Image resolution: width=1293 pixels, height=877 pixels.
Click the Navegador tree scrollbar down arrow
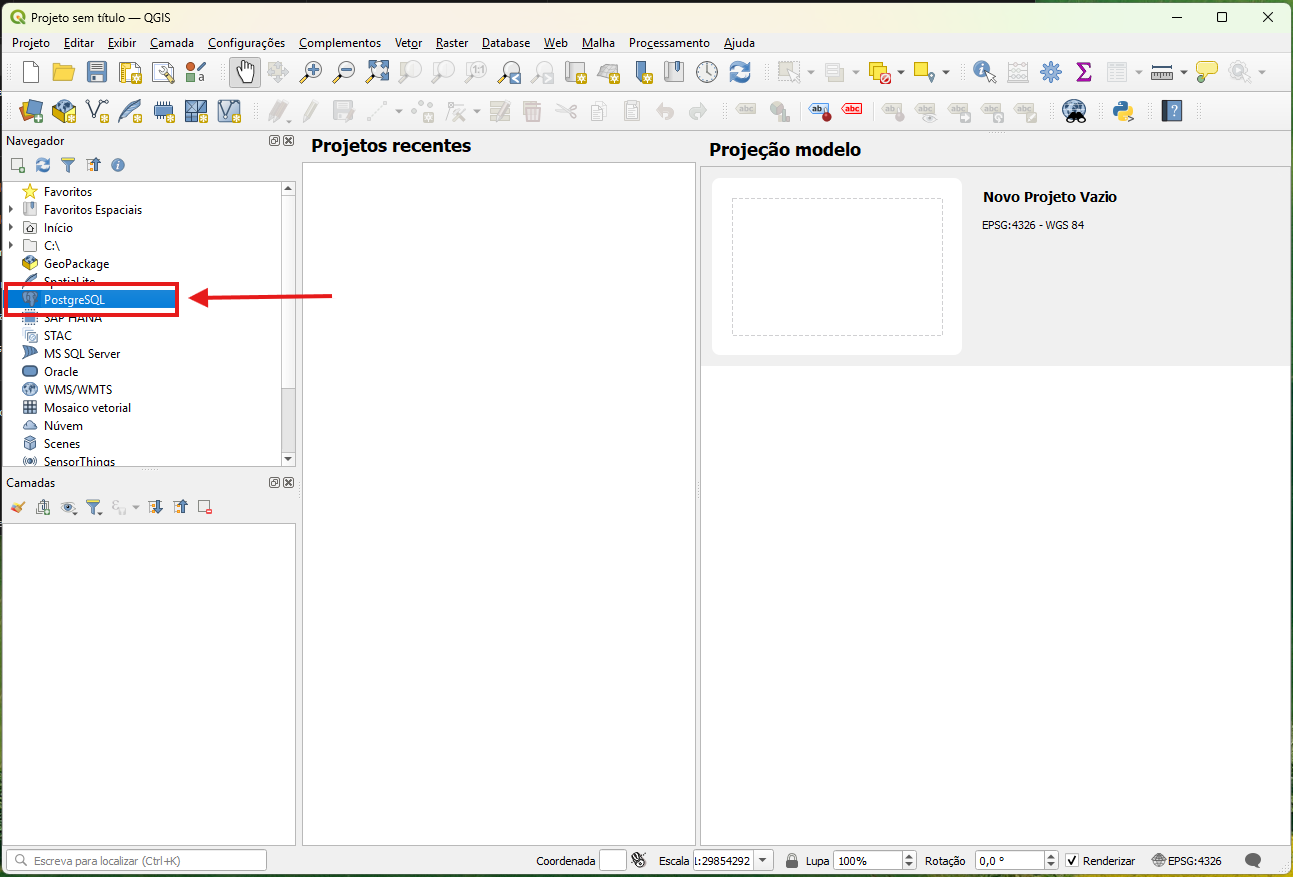tap(288, 459)
